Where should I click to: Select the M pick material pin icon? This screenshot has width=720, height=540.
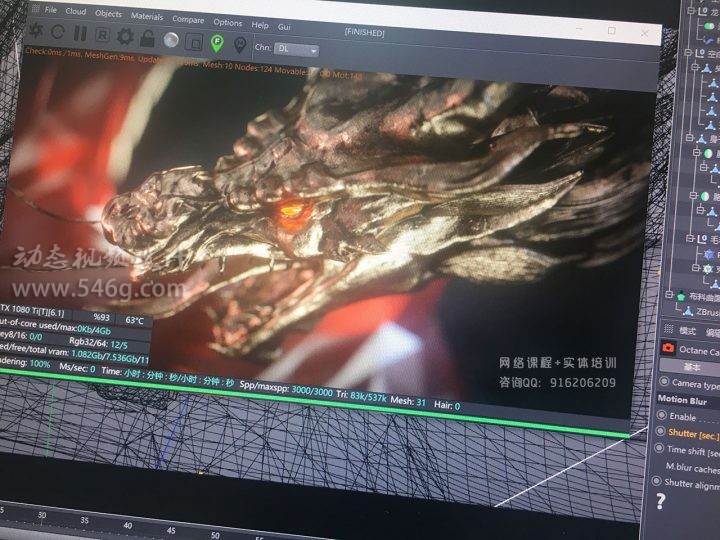pos(240,45)
